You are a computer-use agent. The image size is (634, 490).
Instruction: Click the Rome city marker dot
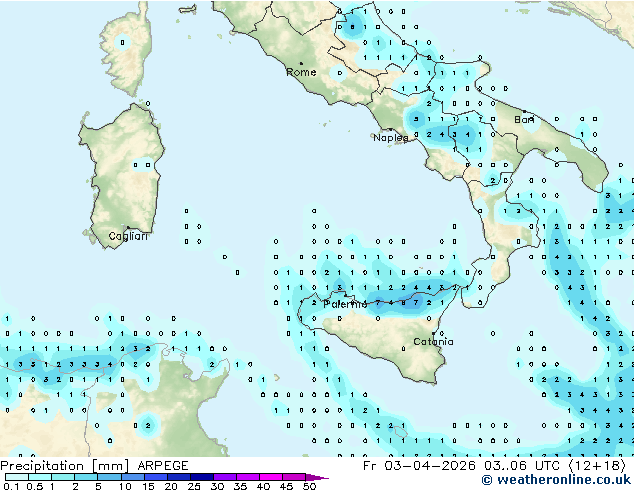point(301,63)
